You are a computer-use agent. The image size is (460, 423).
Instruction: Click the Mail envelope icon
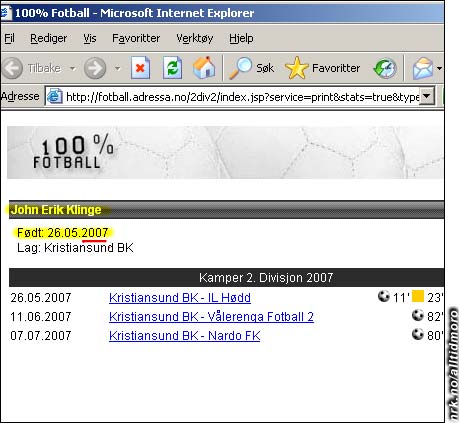[422, 68]
